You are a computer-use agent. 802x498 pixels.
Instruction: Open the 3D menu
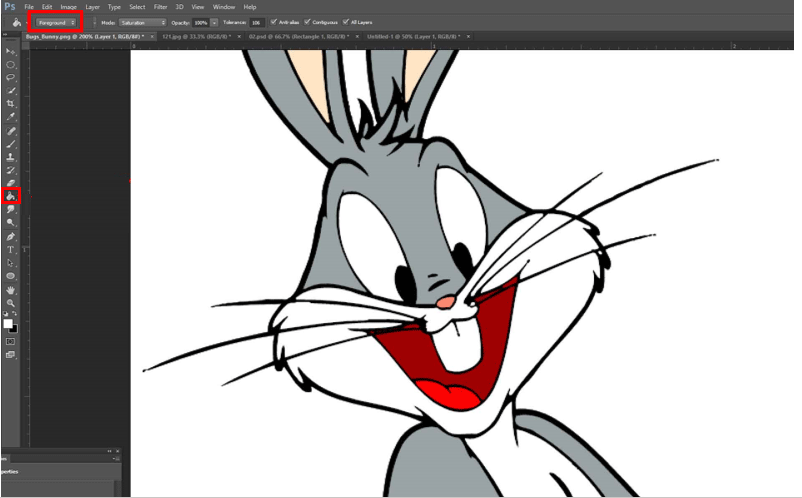click(180, 7)
